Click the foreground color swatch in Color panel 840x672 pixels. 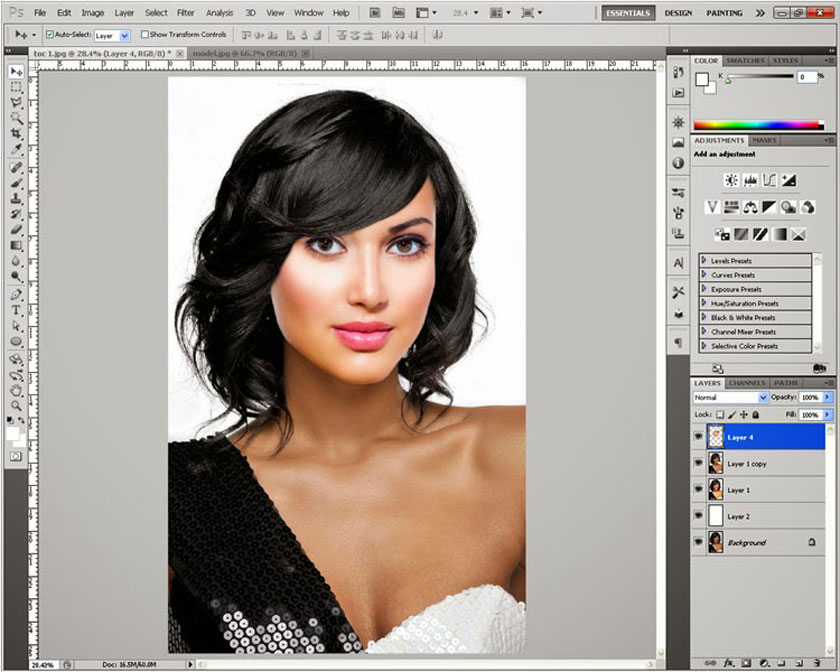(x=702, y=79)
